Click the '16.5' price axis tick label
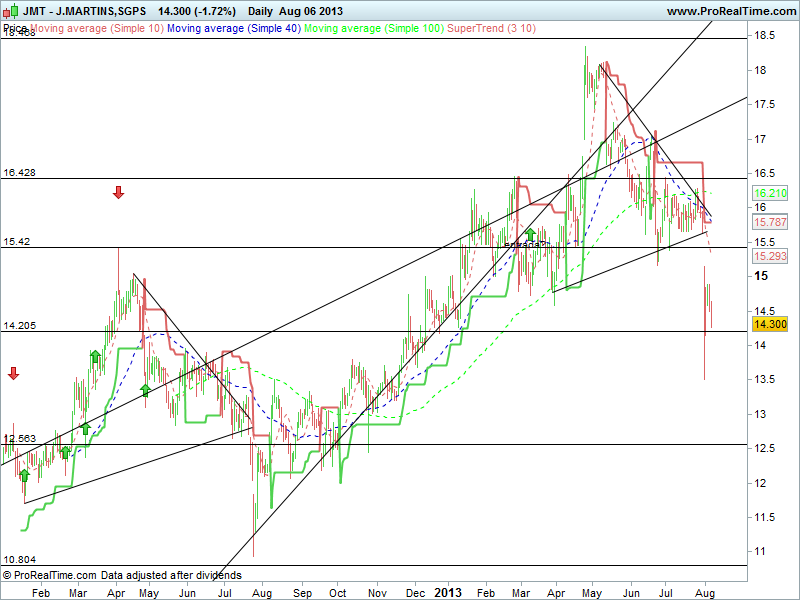 (x=764, y=173)
